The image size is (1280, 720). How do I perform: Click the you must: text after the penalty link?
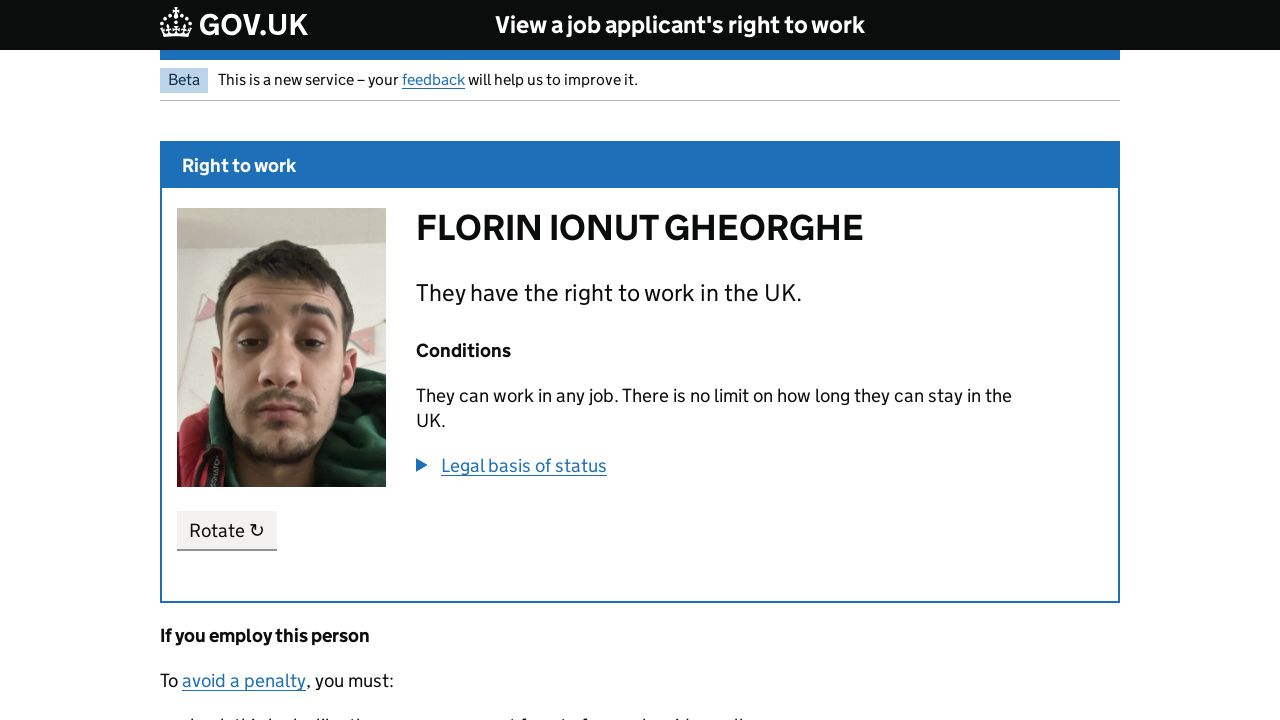354,681
